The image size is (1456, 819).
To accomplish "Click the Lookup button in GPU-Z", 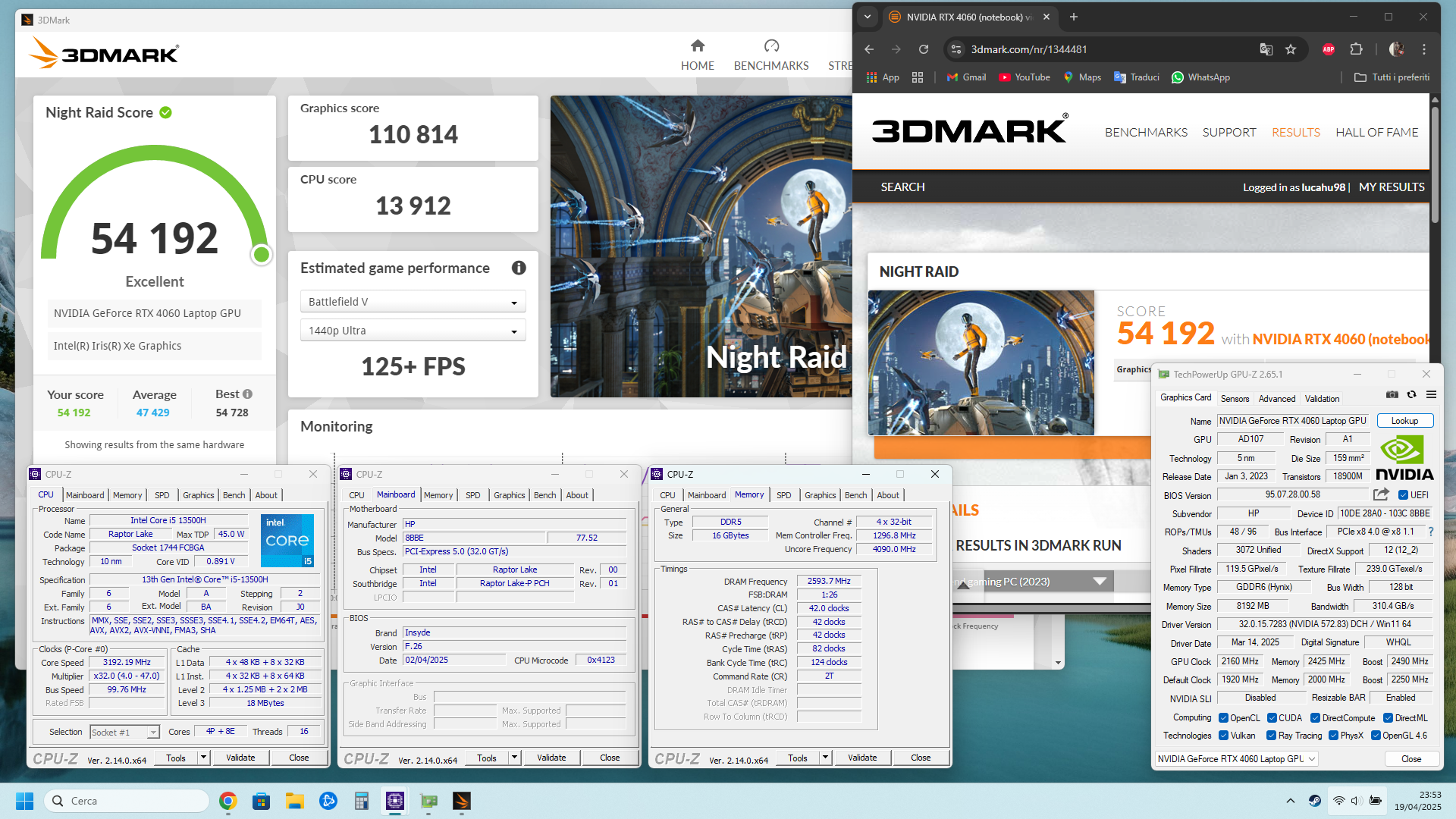I will [1404, 421].
